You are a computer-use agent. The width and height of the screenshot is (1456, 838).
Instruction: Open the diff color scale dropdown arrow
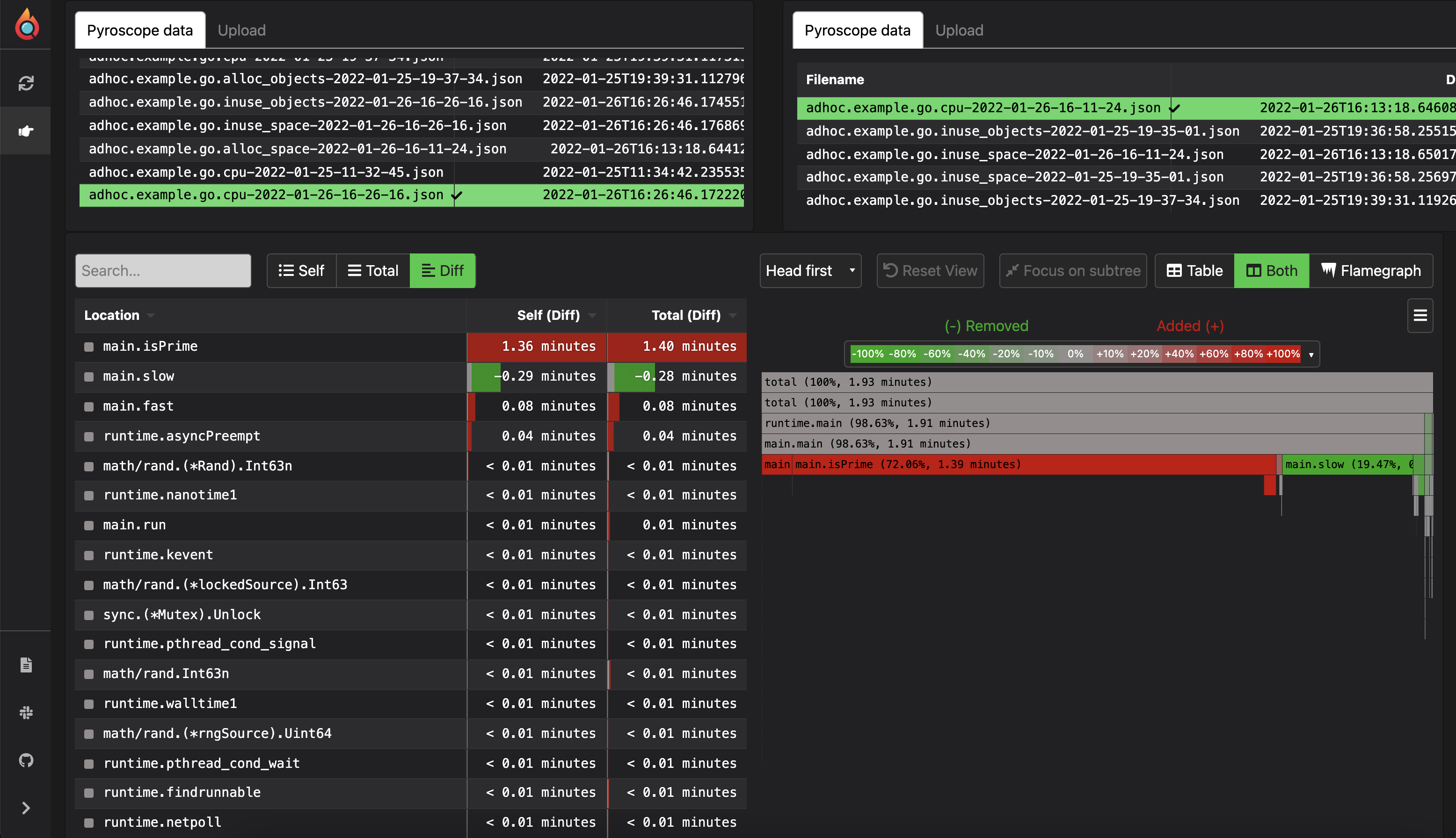click(x=1311, y=354)
